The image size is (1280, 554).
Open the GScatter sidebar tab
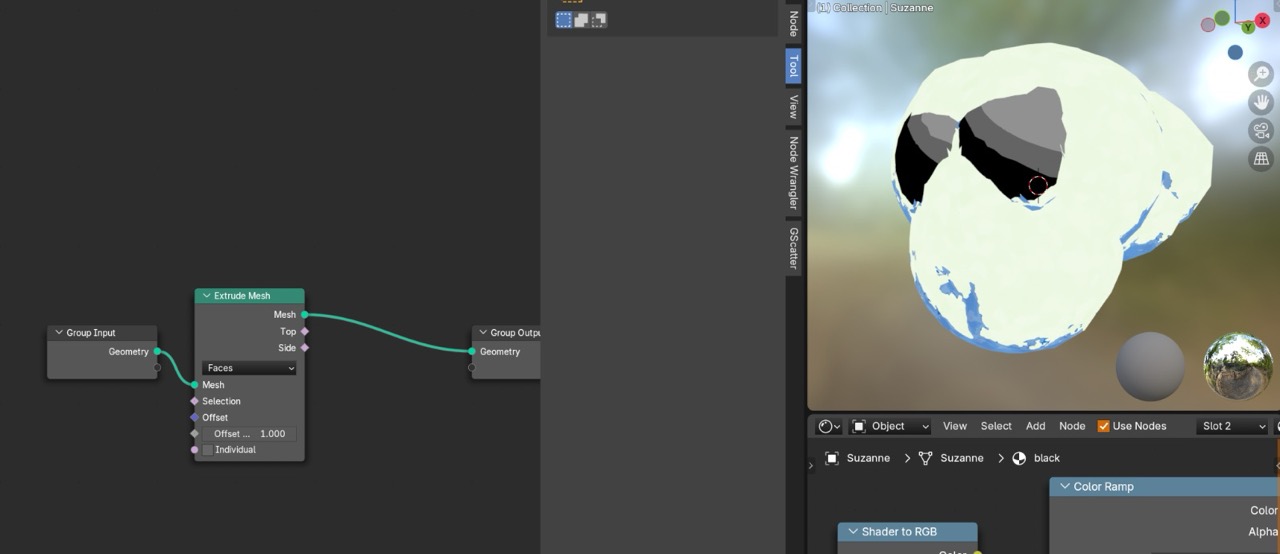(x=793, y=248)
